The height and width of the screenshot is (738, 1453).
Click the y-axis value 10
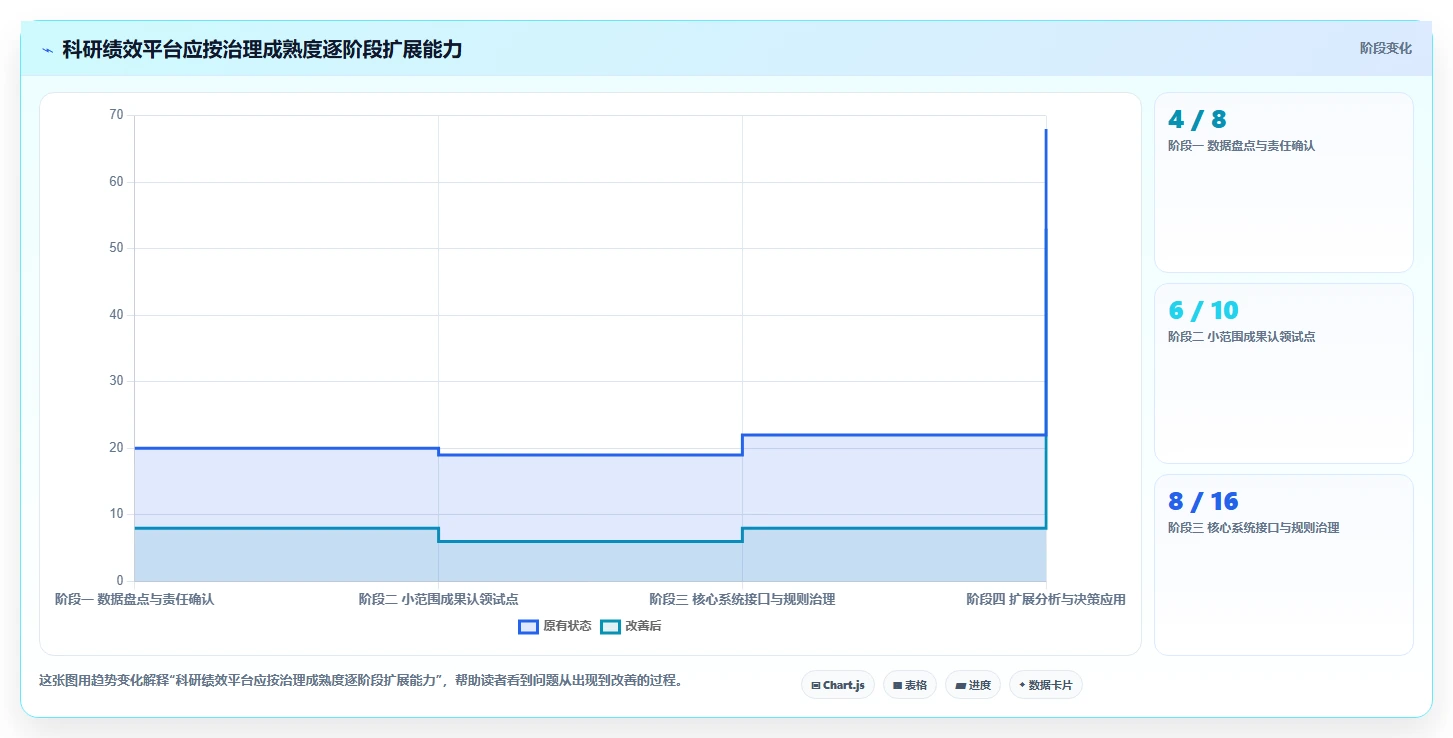116,514
